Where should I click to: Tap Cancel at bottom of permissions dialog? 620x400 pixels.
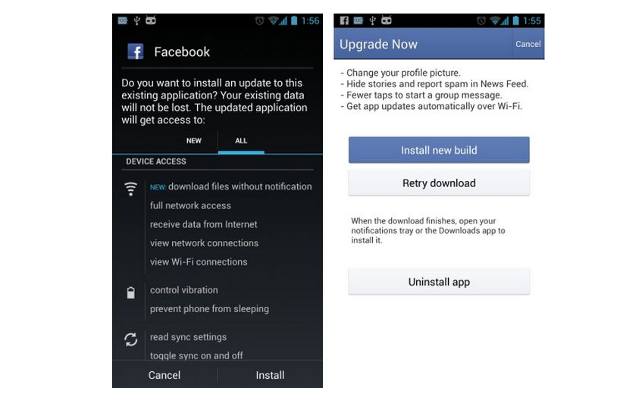click(x=164, y=375)
